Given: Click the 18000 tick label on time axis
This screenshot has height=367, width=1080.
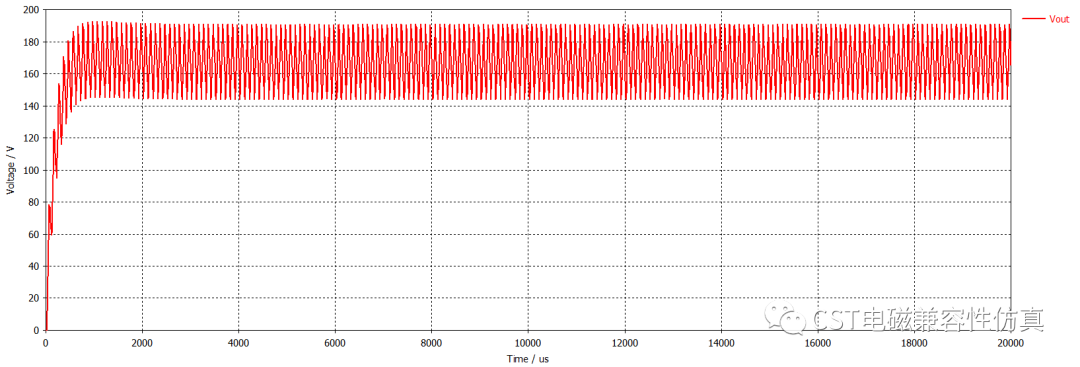Looking at the screenshot, I should (913, 342).
